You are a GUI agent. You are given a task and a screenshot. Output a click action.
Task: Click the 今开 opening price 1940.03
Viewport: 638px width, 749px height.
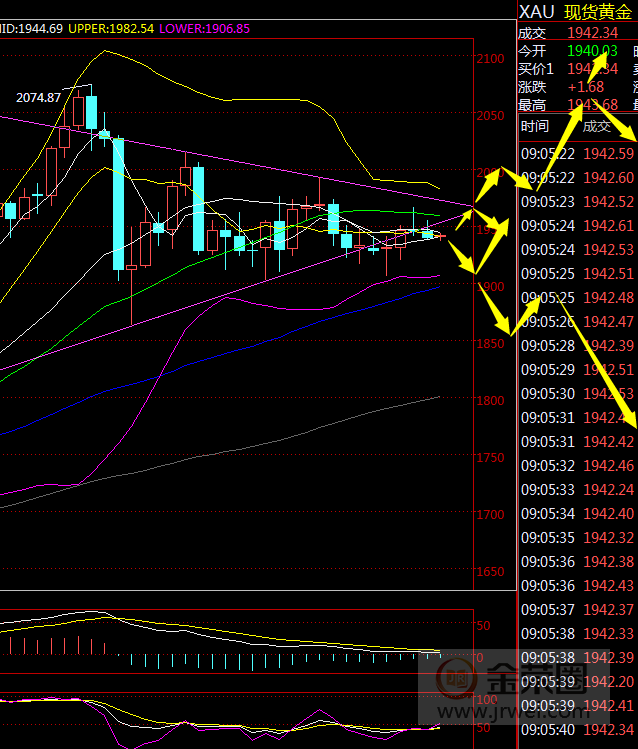point(591,50)
